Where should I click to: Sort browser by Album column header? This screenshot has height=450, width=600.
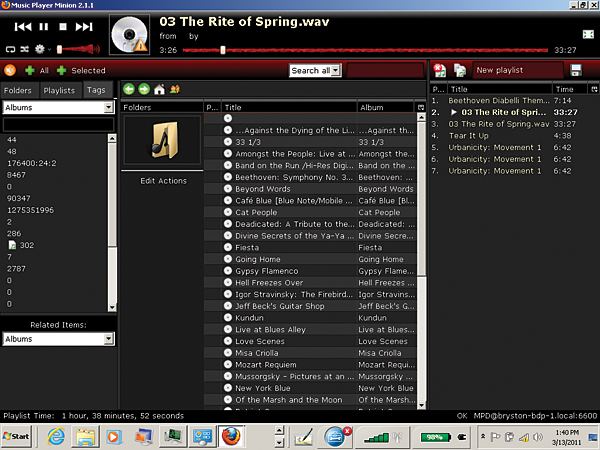point(385,108)
